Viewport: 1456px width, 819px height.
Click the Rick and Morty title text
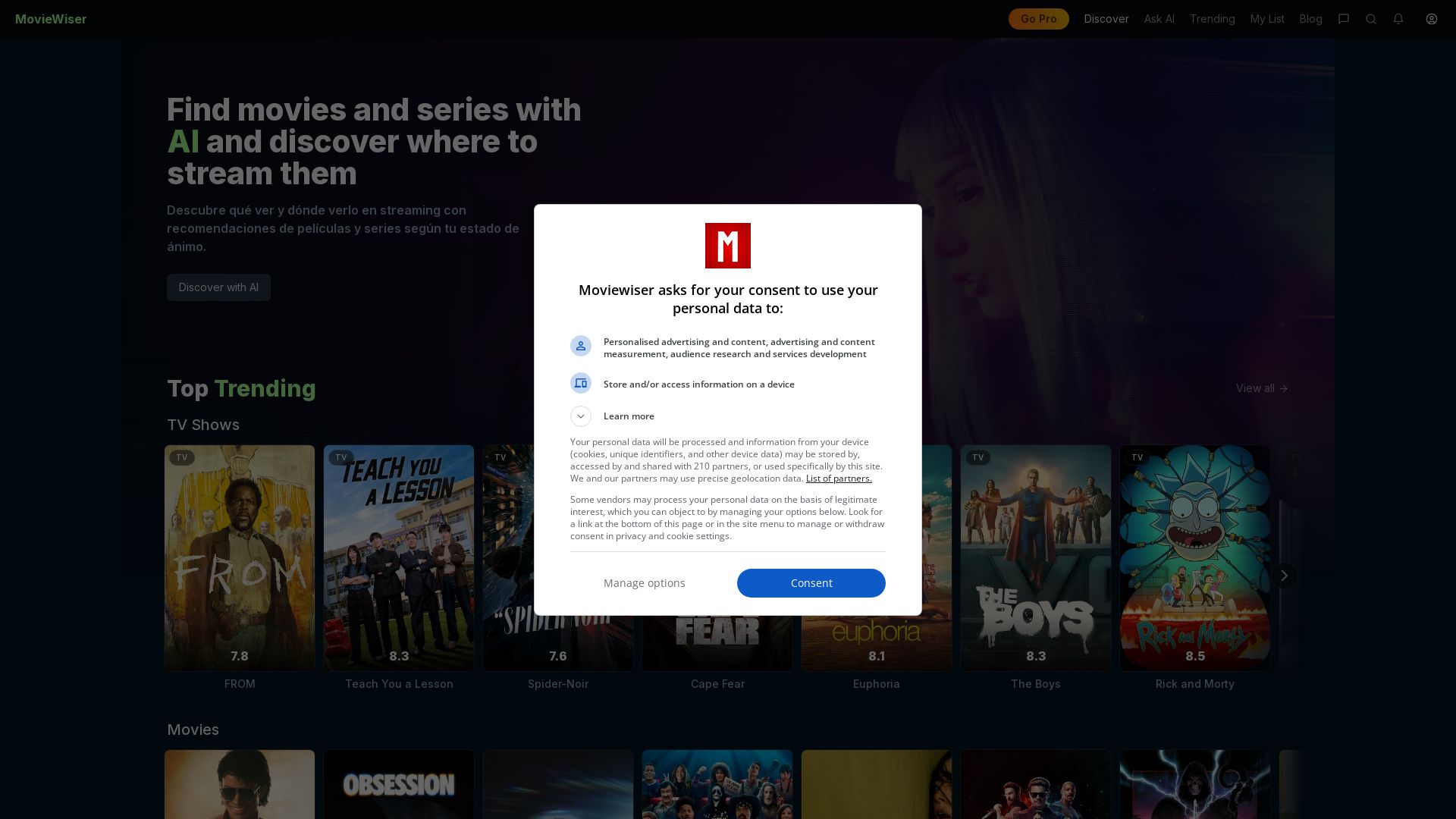click(x=1195, y=684)
